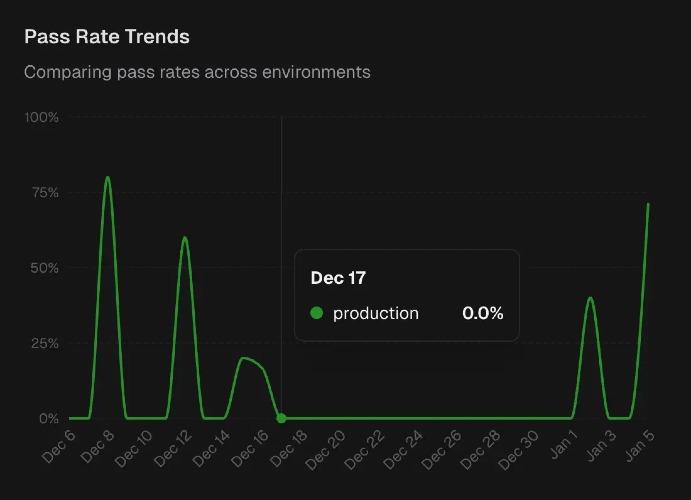
Task: Click the Dec 17 tooltip heading
Action: coord(338,277)
